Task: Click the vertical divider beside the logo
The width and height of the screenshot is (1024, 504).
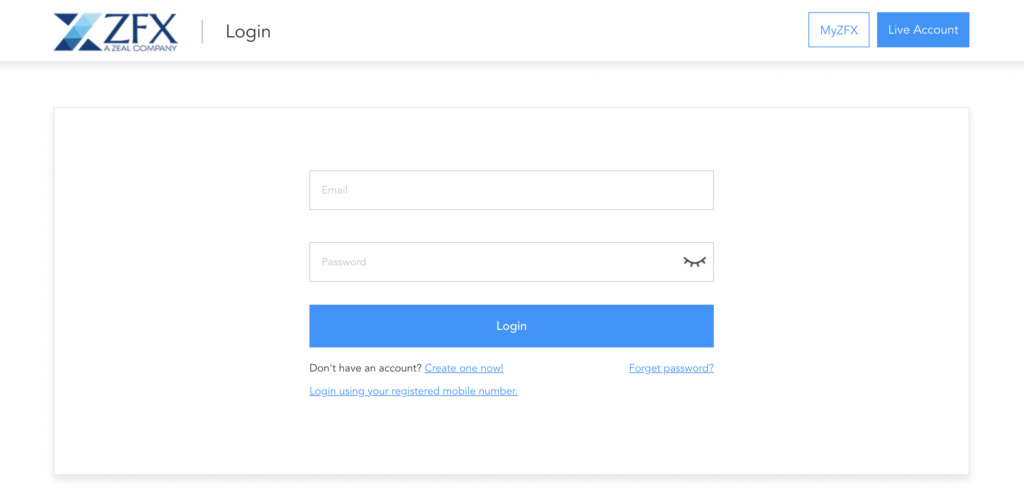Action: tap(203, 31)
